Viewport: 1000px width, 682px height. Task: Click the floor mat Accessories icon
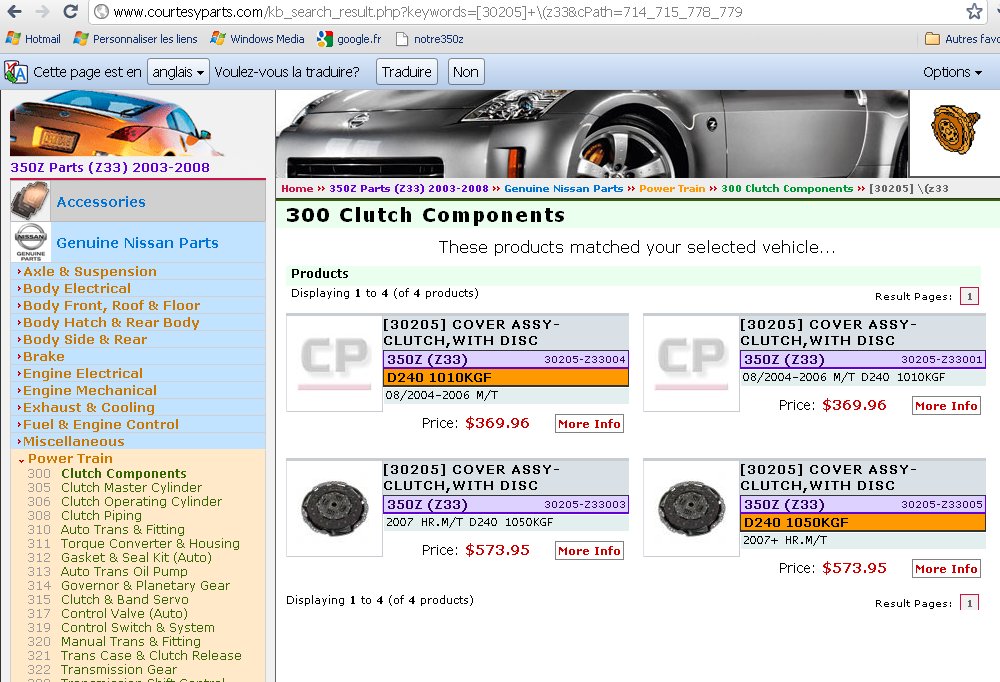[x=30, y=200]
